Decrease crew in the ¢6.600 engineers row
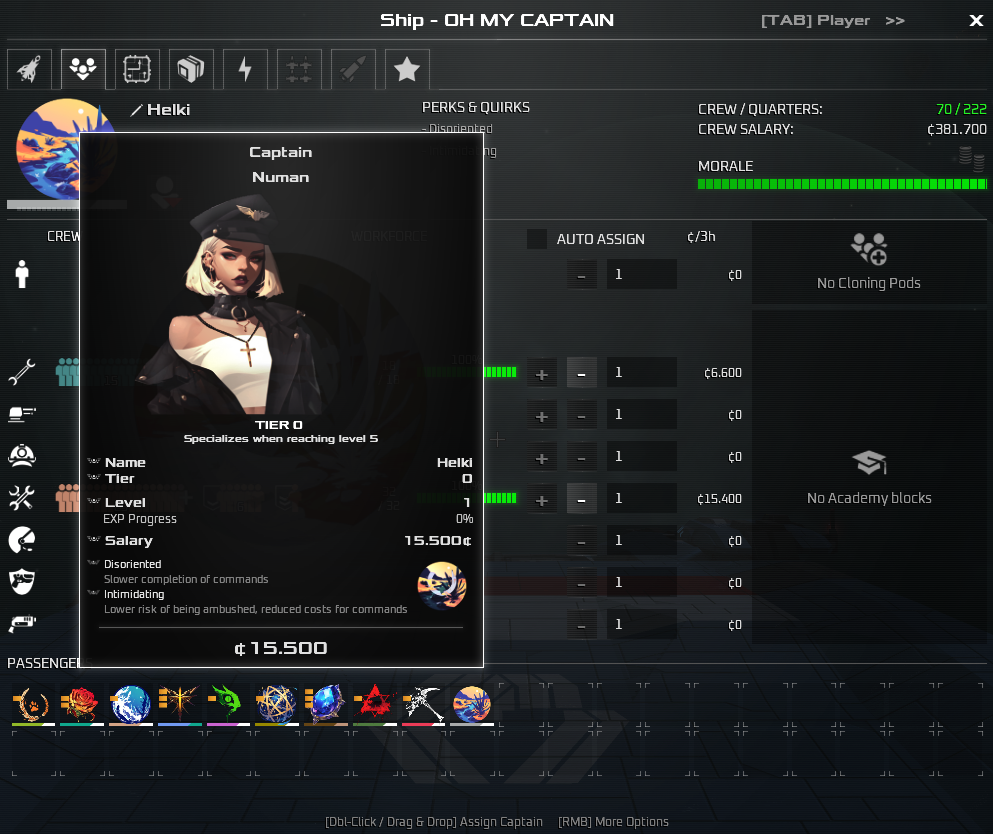This screenshot has height=834, width=993. pos(581,373)
